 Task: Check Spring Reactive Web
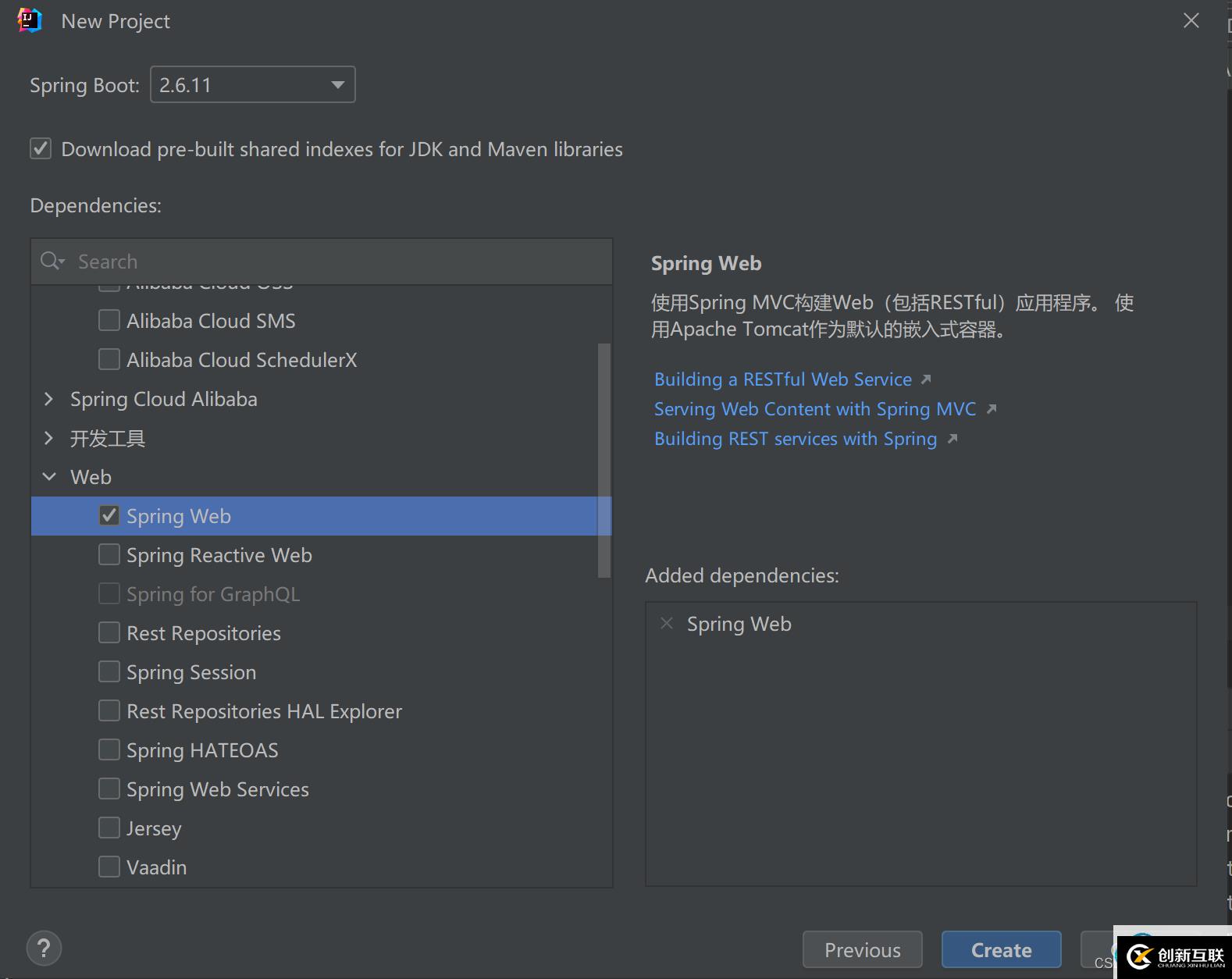coord(109,554)
